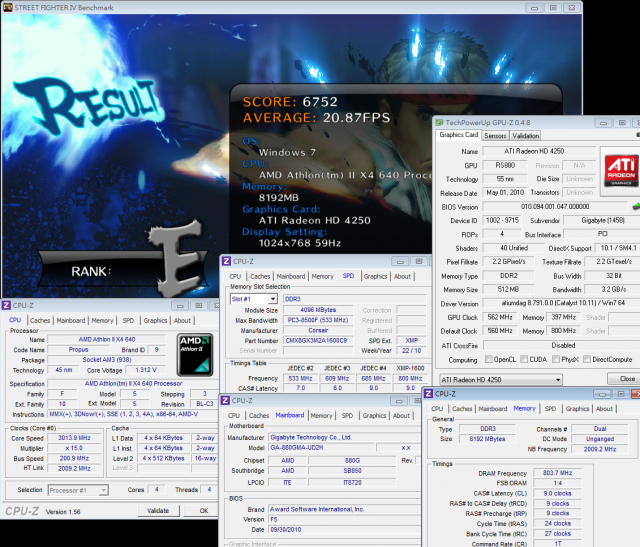Click the CPU-Z icon of the SPD window

point(227,261)
